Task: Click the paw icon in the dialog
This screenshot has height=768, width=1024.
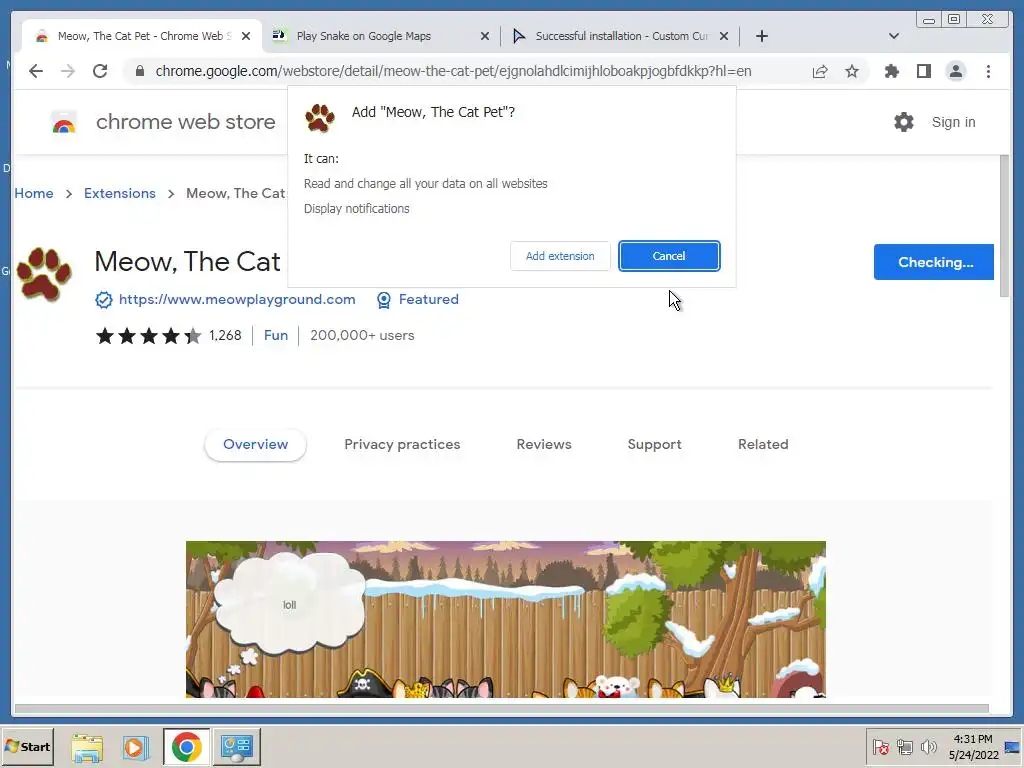Action: [320, 118]
